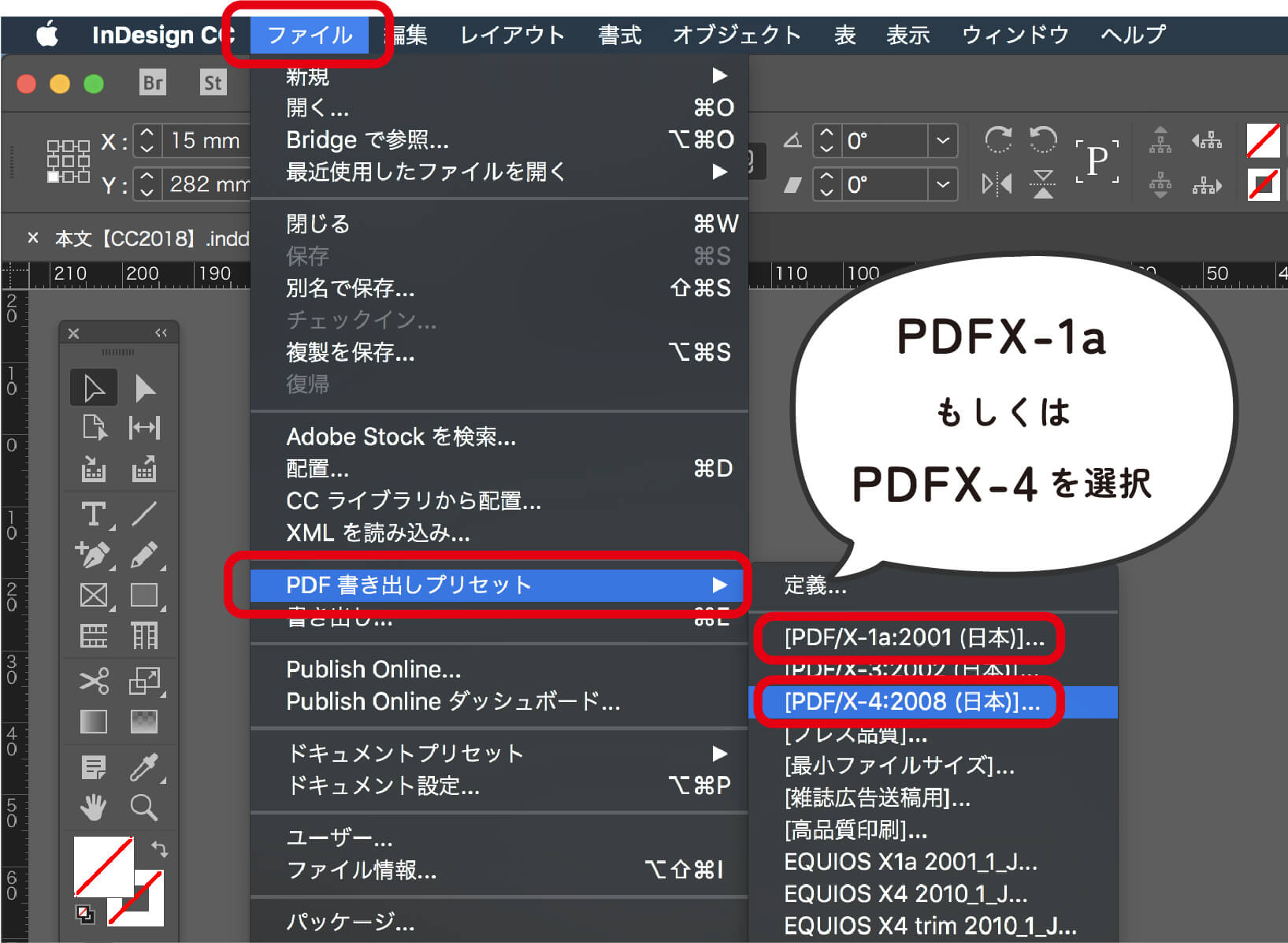Viewport: 1288px width, 943px height.
Task: Select the Gradient Feather tool
Action: coord(144,722)
